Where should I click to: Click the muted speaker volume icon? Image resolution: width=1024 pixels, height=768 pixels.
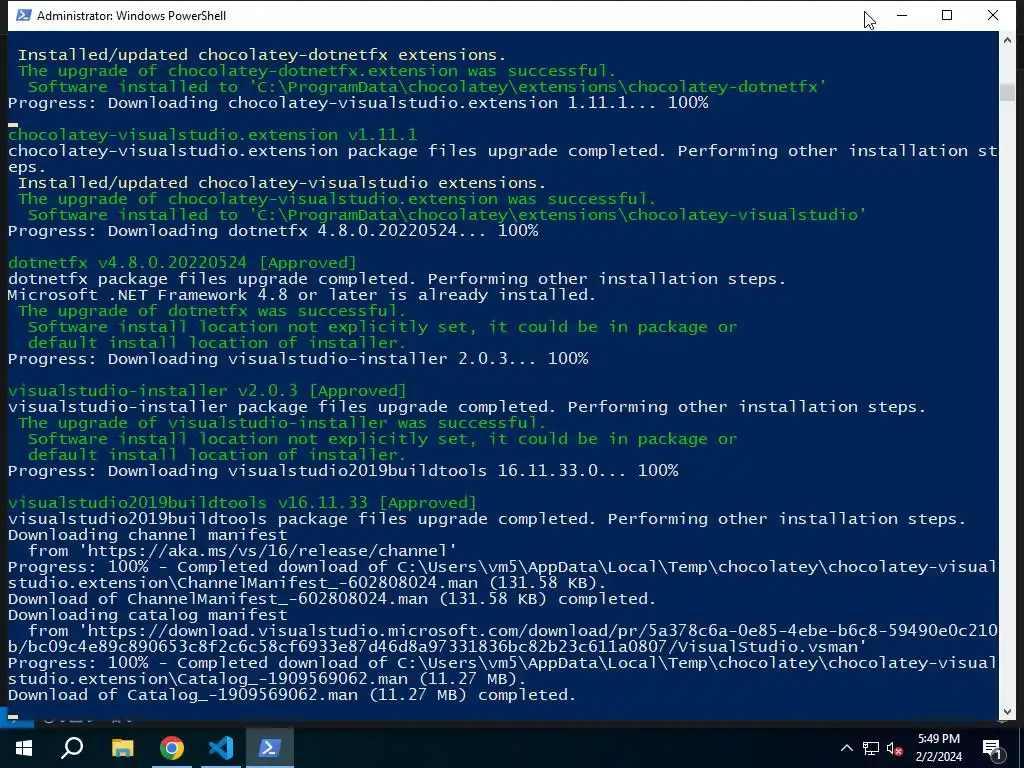894,748
